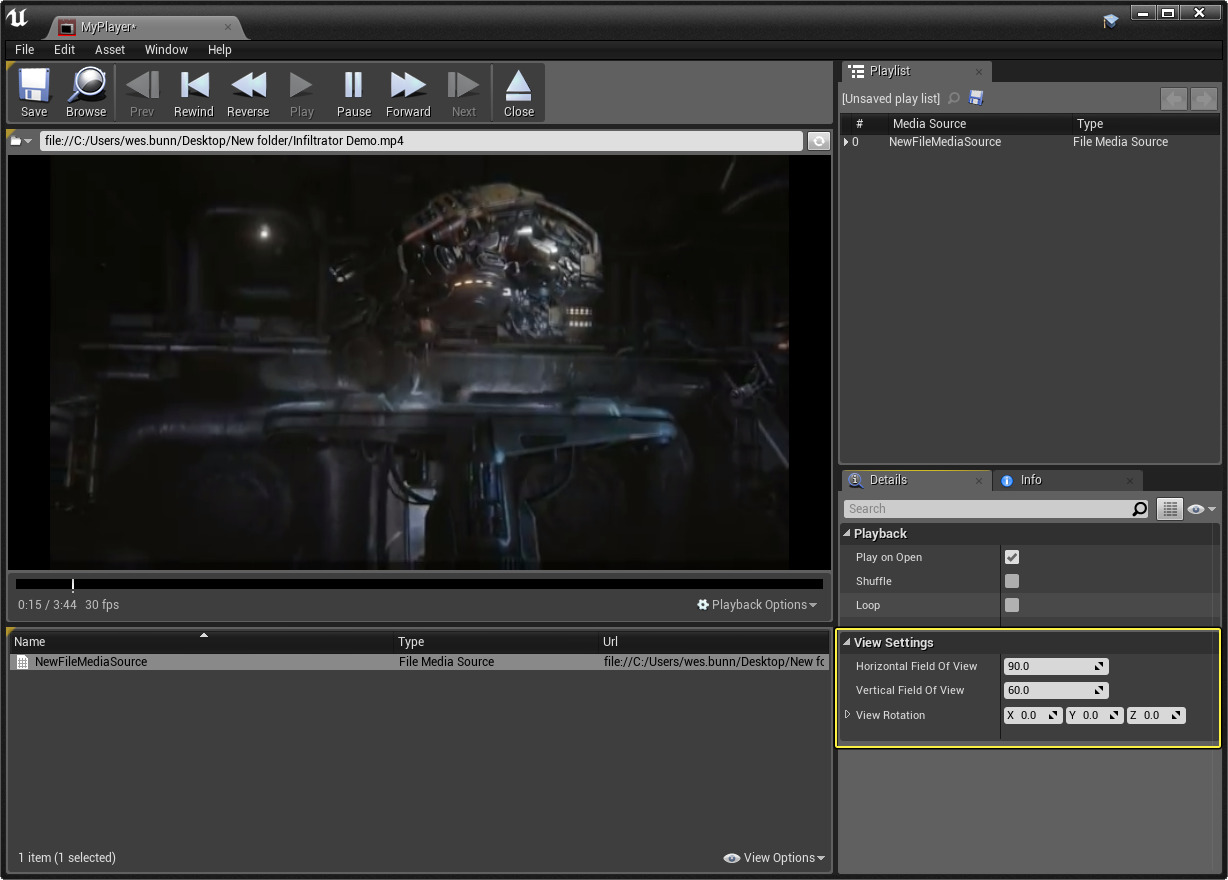Rewind the media to the start

(x=193, y=92)
